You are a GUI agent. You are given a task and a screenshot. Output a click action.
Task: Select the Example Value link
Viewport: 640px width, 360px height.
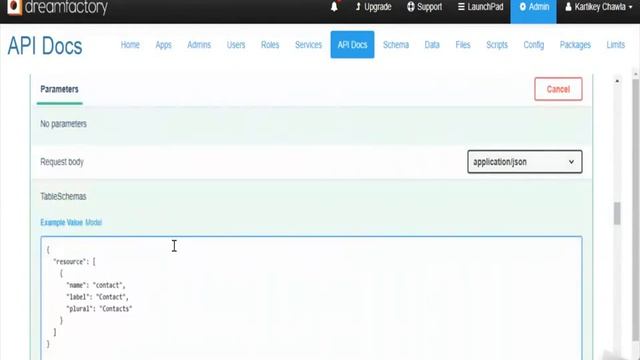click(62, 222)
